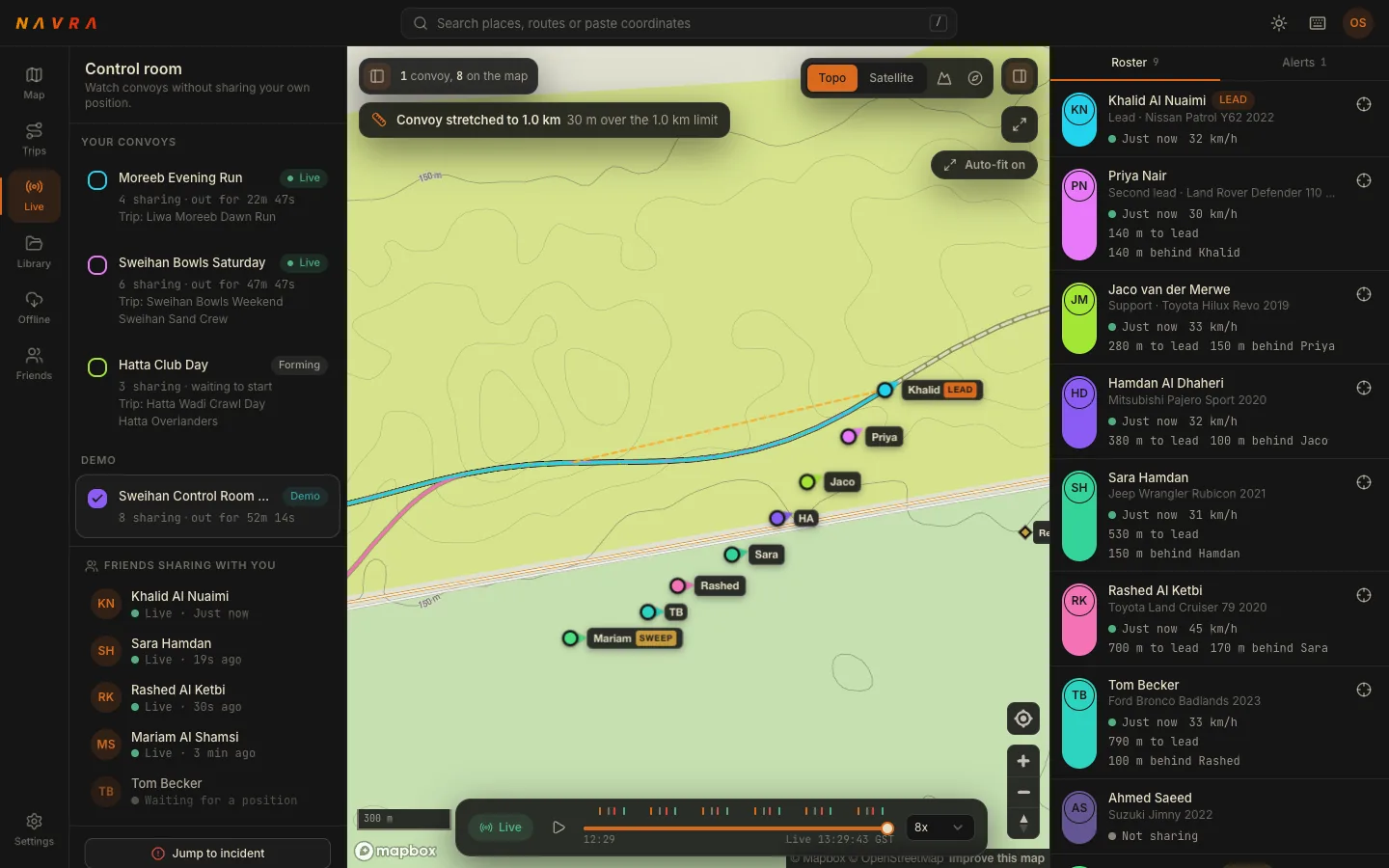The width and height of the screenshot is (1389, 868).
Task: Switch map style to Satellite
Action: pos(891,78)
